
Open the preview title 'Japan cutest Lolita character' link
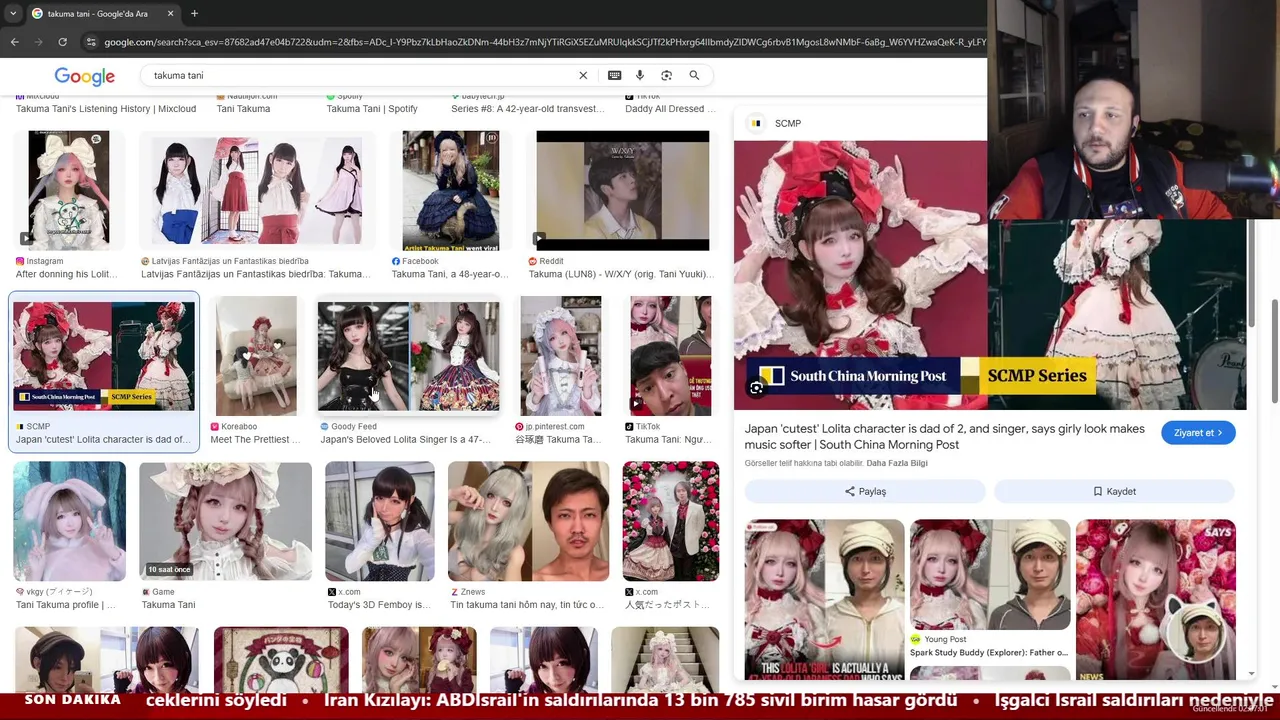(x=944, y=436)
